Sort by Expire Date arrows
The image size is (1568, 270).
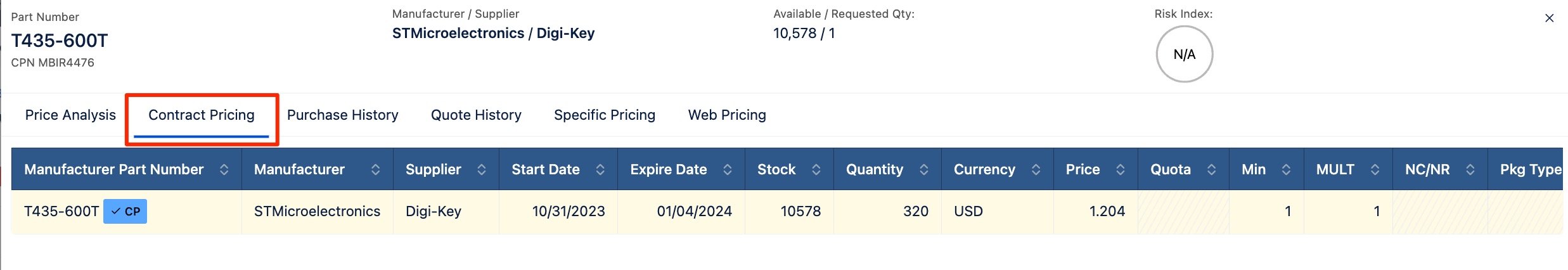tap(727, 169)
